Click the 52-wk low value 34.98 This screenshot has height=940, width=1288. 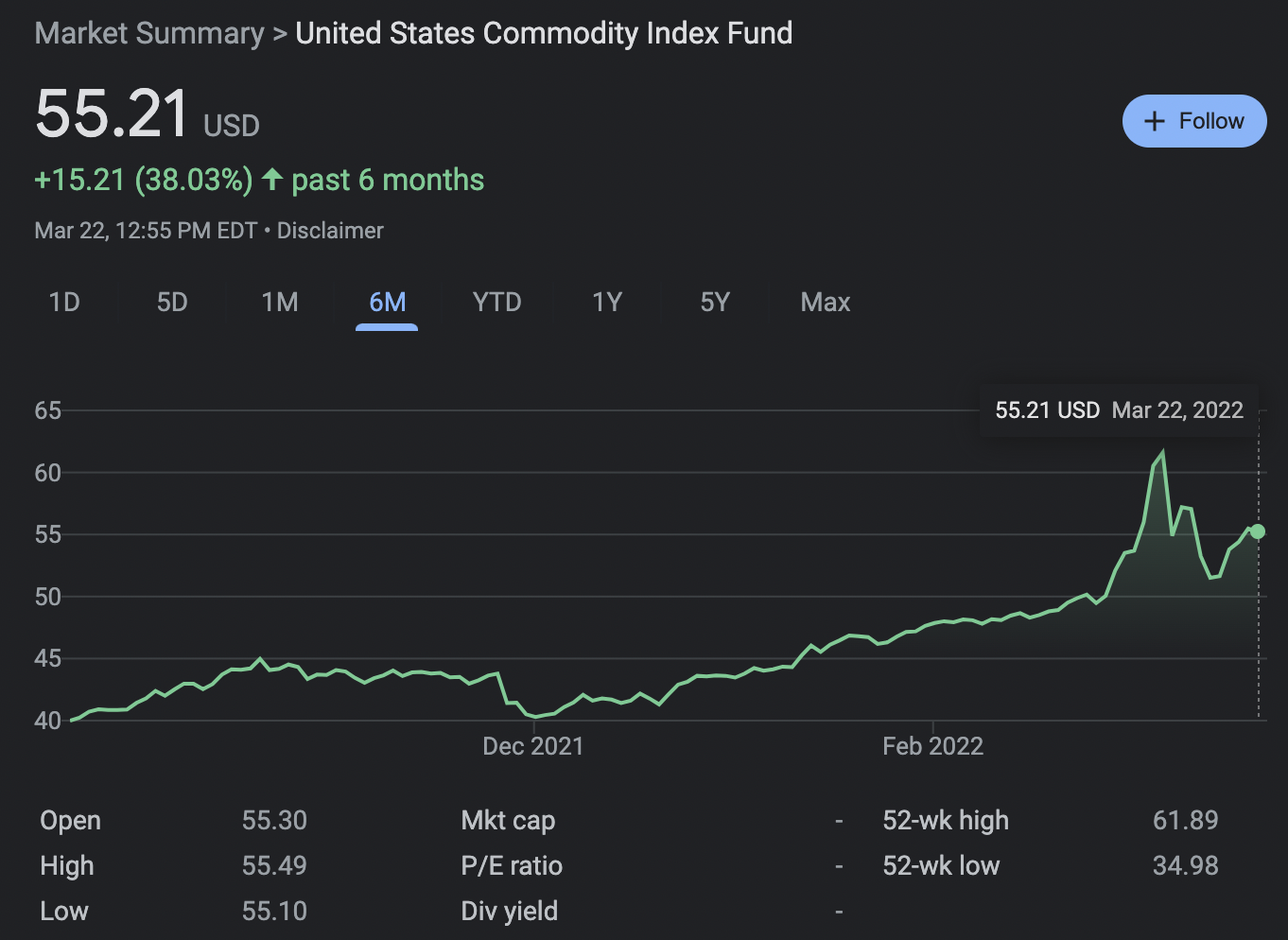pos(1186,865)
